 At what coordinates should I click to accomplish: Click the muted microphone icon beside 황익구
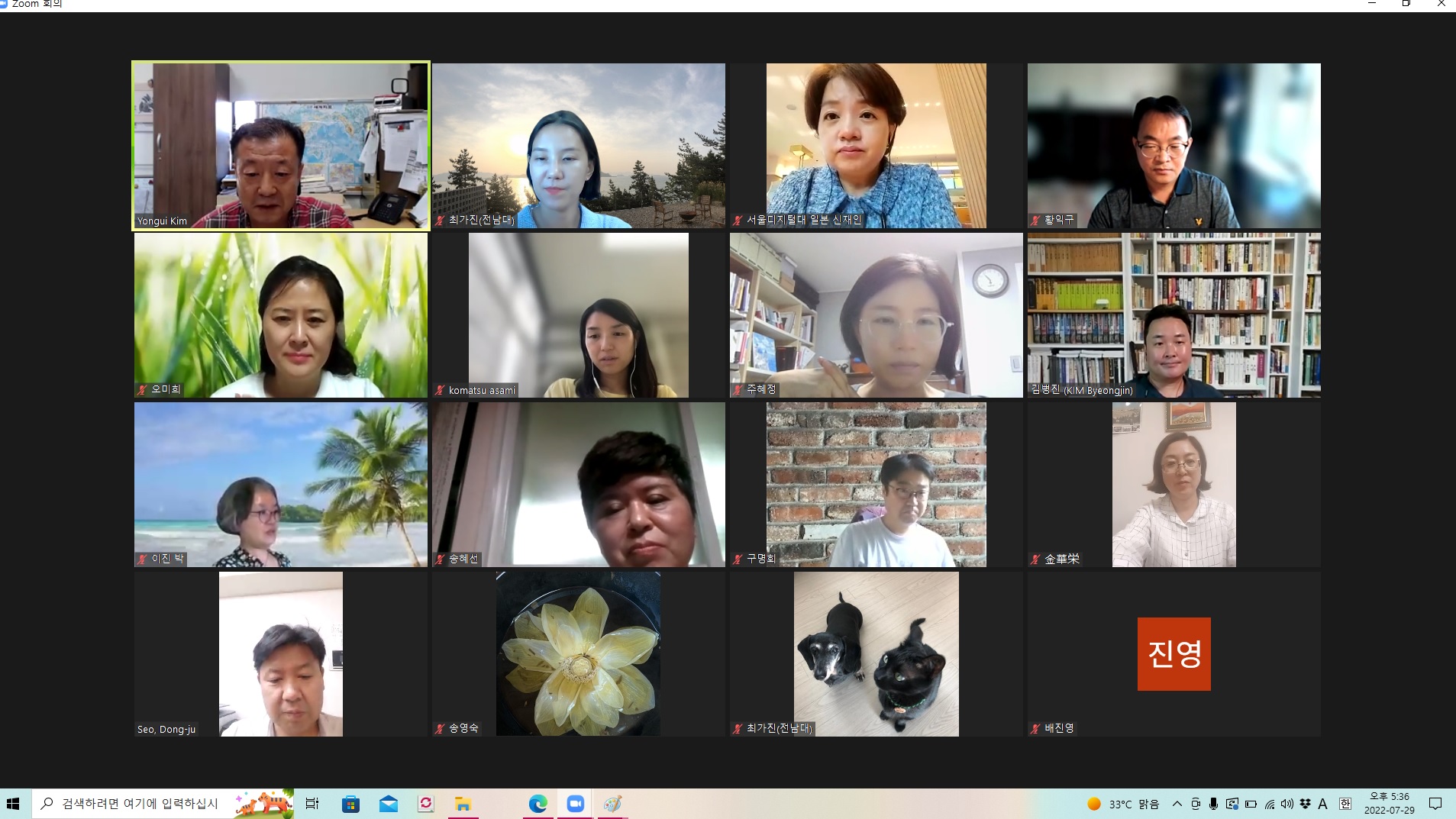point(1036,220)
